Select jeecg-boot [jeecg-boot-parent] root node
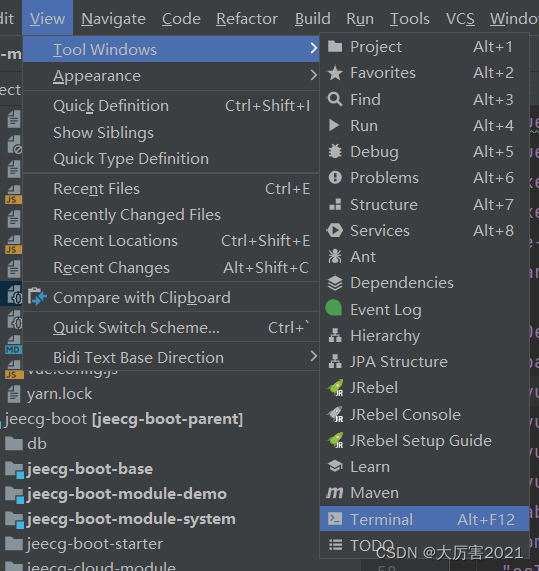Screen dimensions: 539x571 pos(124,419)
